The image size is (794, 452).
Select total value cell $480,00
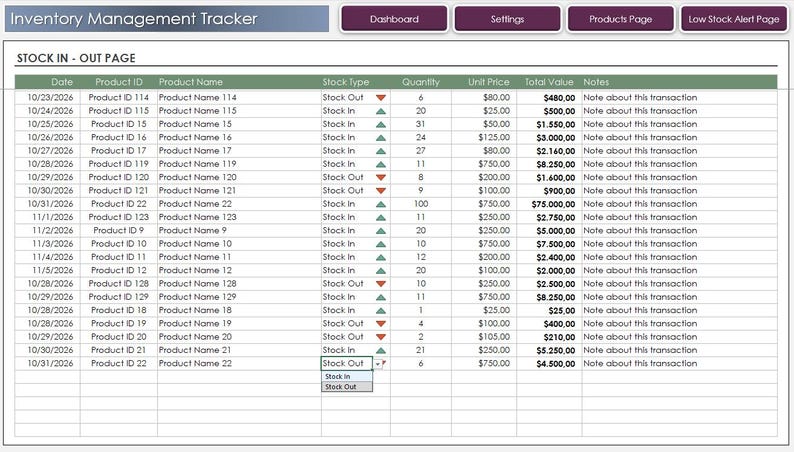pyautogui.click(x=549, y=98)
